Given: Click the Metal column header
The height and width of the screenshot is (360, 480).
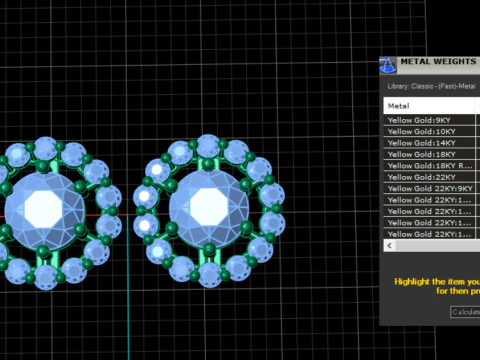Looking at the screenshot, I should coord(429,106).
